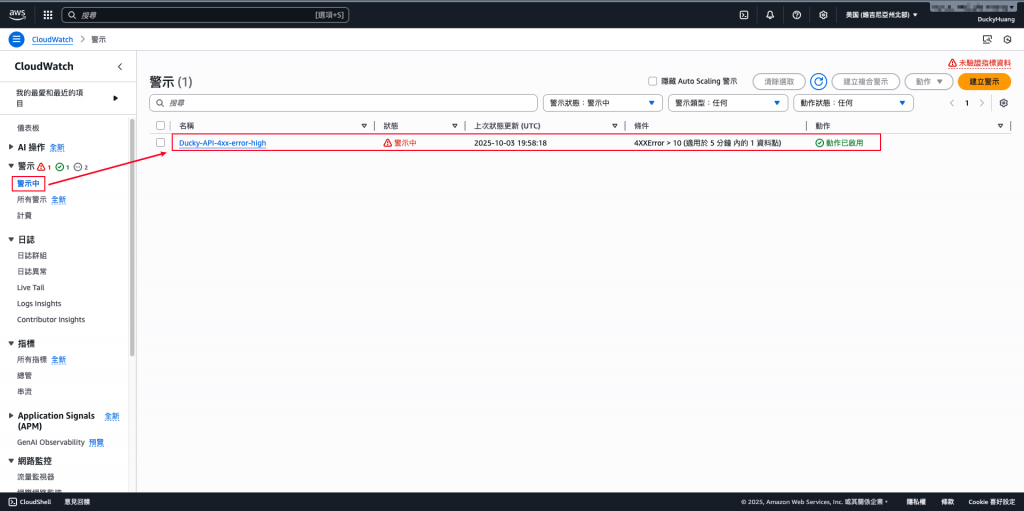This screenshot has height=511, width=1024.
Task: Click the clear selection button
Action: [x=779, y=82]
